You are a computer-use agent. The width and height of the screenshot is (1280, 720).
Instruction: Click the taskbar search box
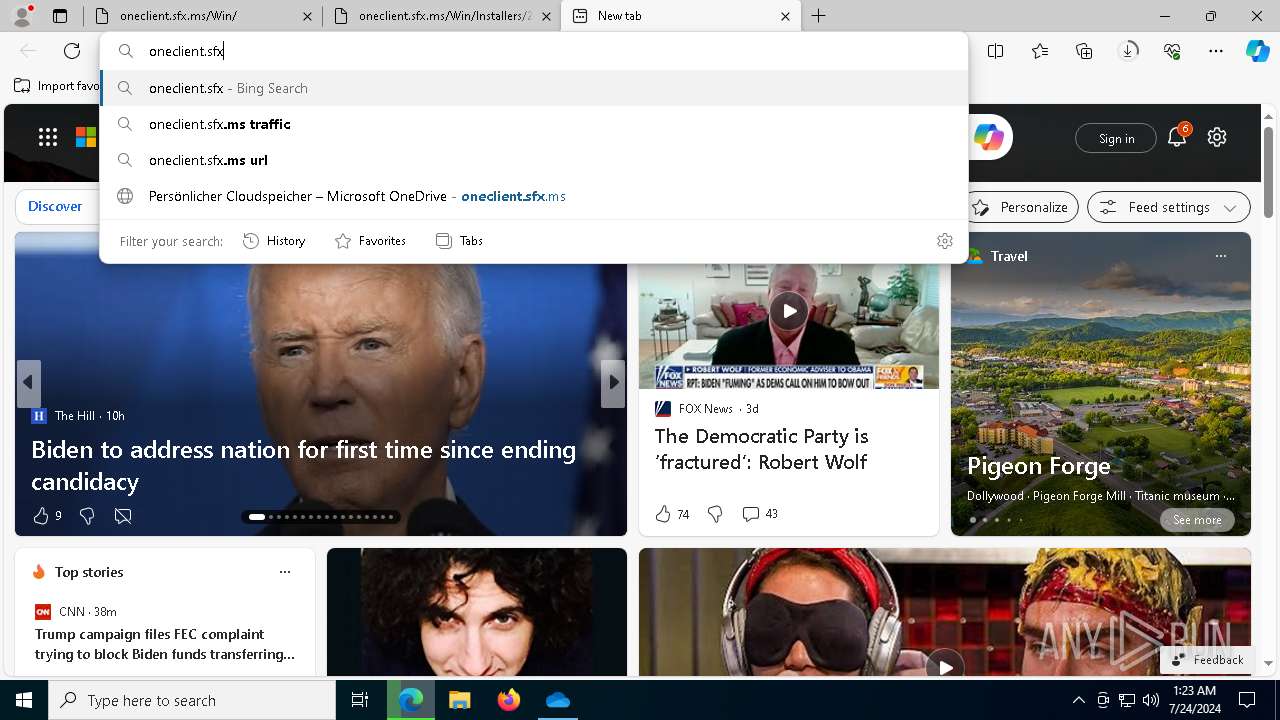[192, 700]
